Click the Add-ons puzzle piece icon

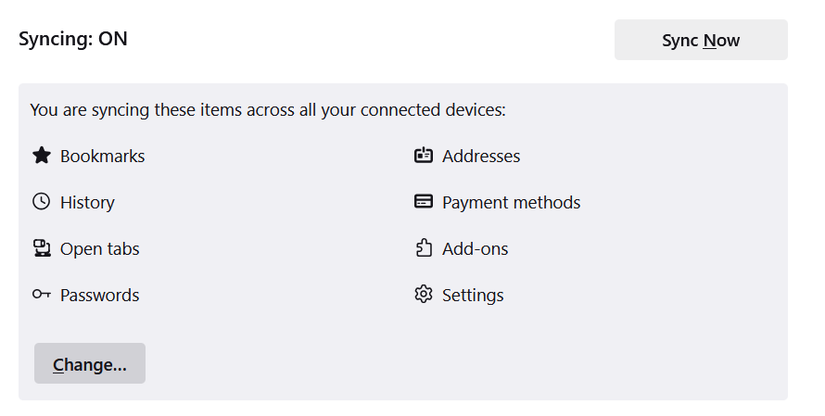click(424, 248)
